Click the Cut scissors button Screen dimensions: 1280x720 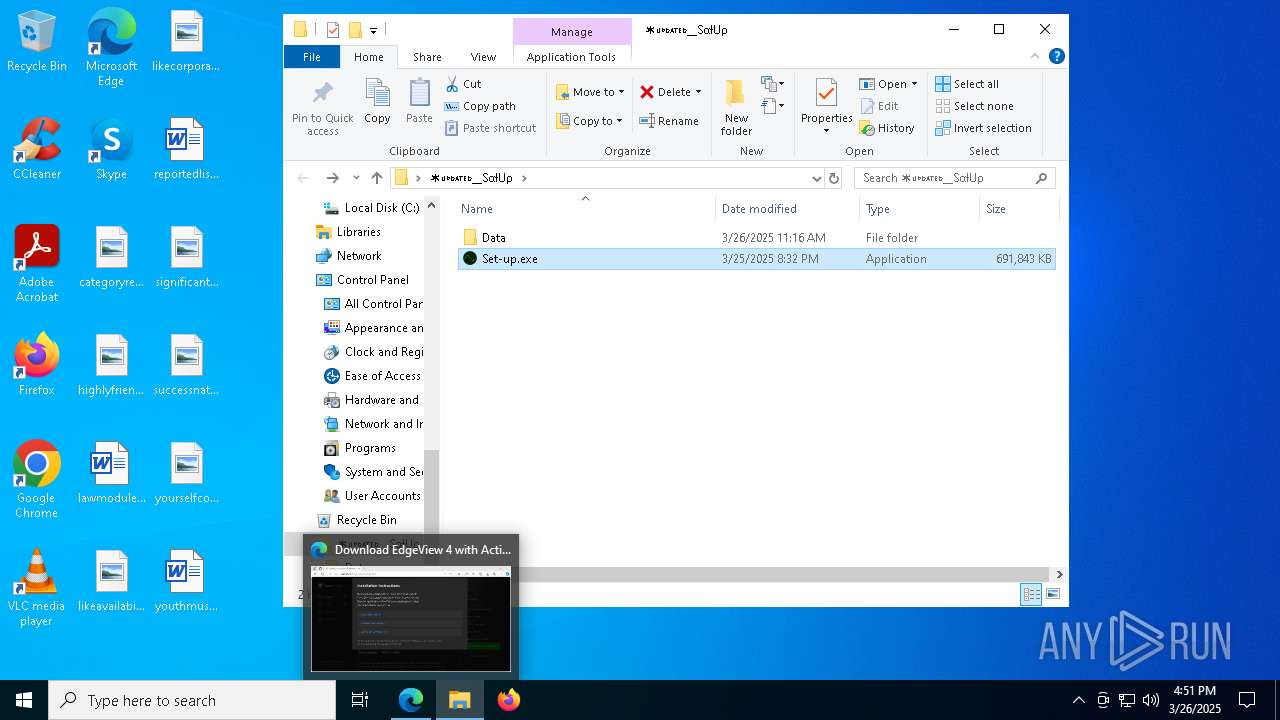pyautogui.click(x=463, y=84)
